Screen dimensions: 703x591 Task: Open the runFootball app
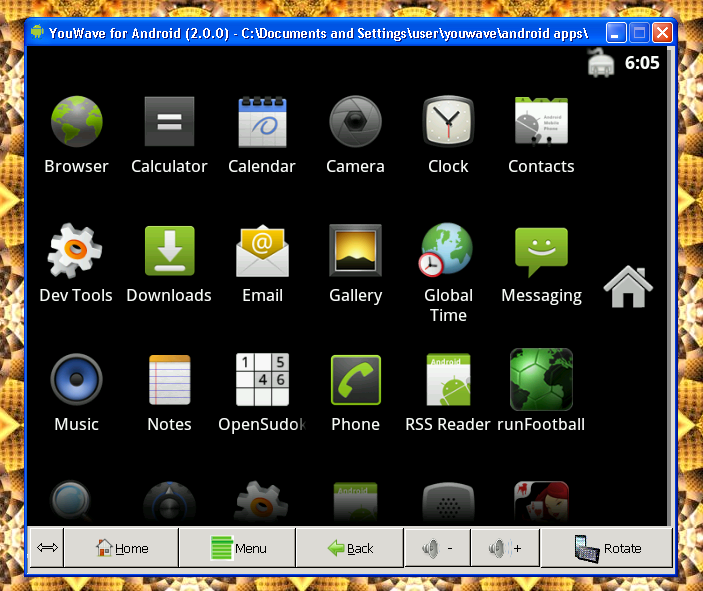(x=541, y=380)
